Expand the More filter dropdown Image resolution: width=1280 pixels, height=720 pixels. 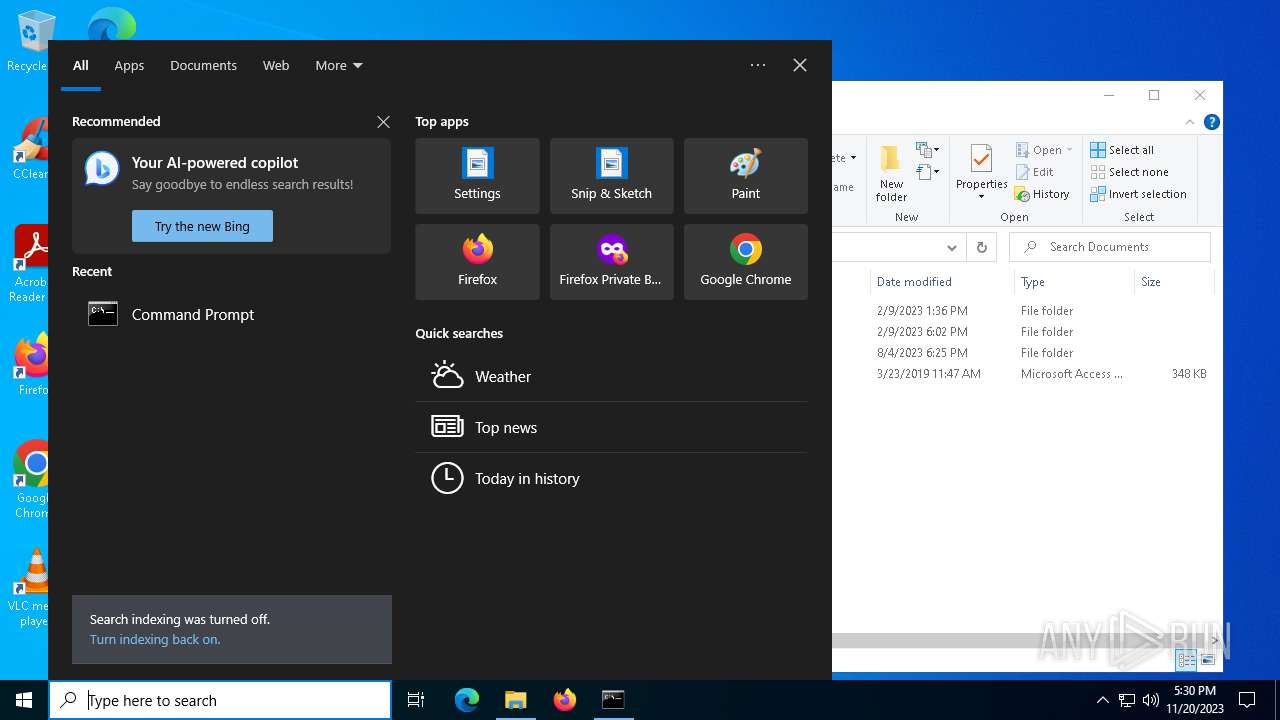click(x=339, y=65)
